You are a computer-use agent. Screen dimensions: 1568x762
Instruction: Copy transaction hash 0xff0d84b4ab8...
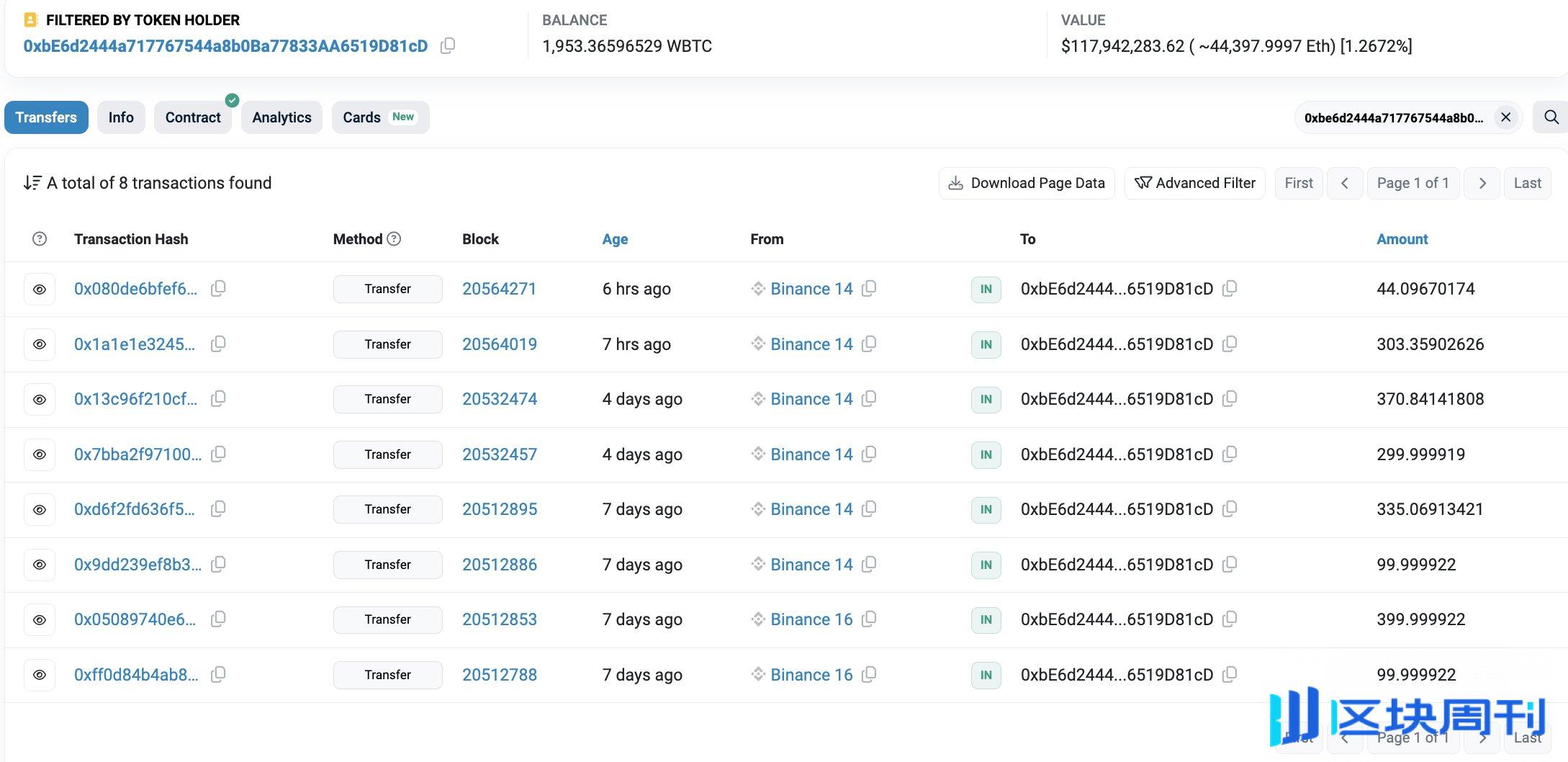pos(218,675)
